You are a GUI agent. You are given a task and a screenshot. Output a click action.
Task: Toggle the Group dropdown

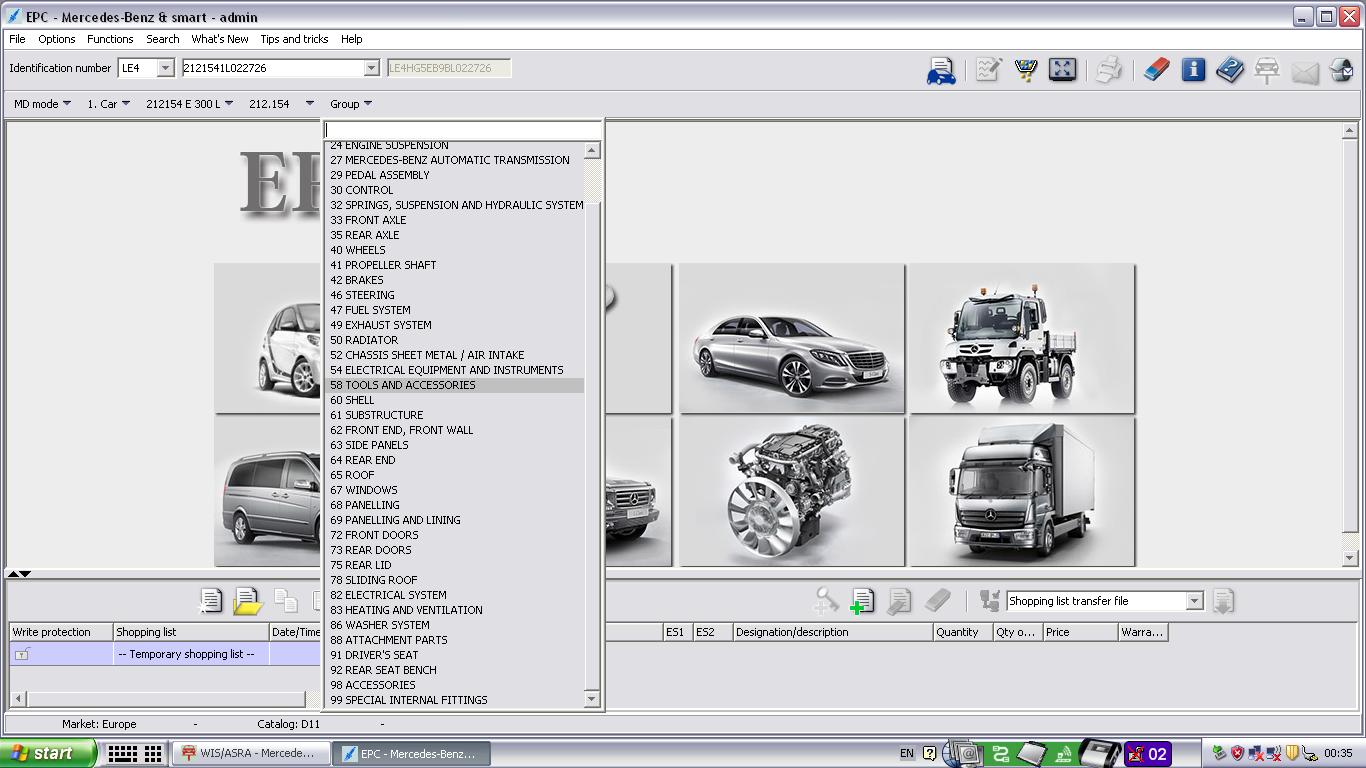[x=350, y=104]
